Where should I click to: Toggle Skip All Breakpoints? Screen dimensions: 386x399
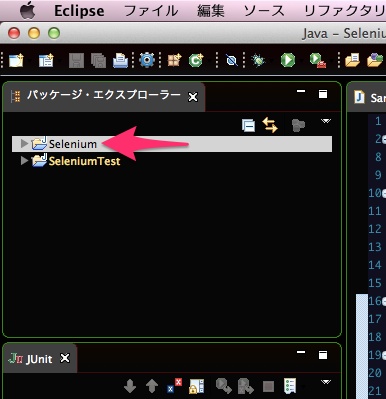[232, 61]
